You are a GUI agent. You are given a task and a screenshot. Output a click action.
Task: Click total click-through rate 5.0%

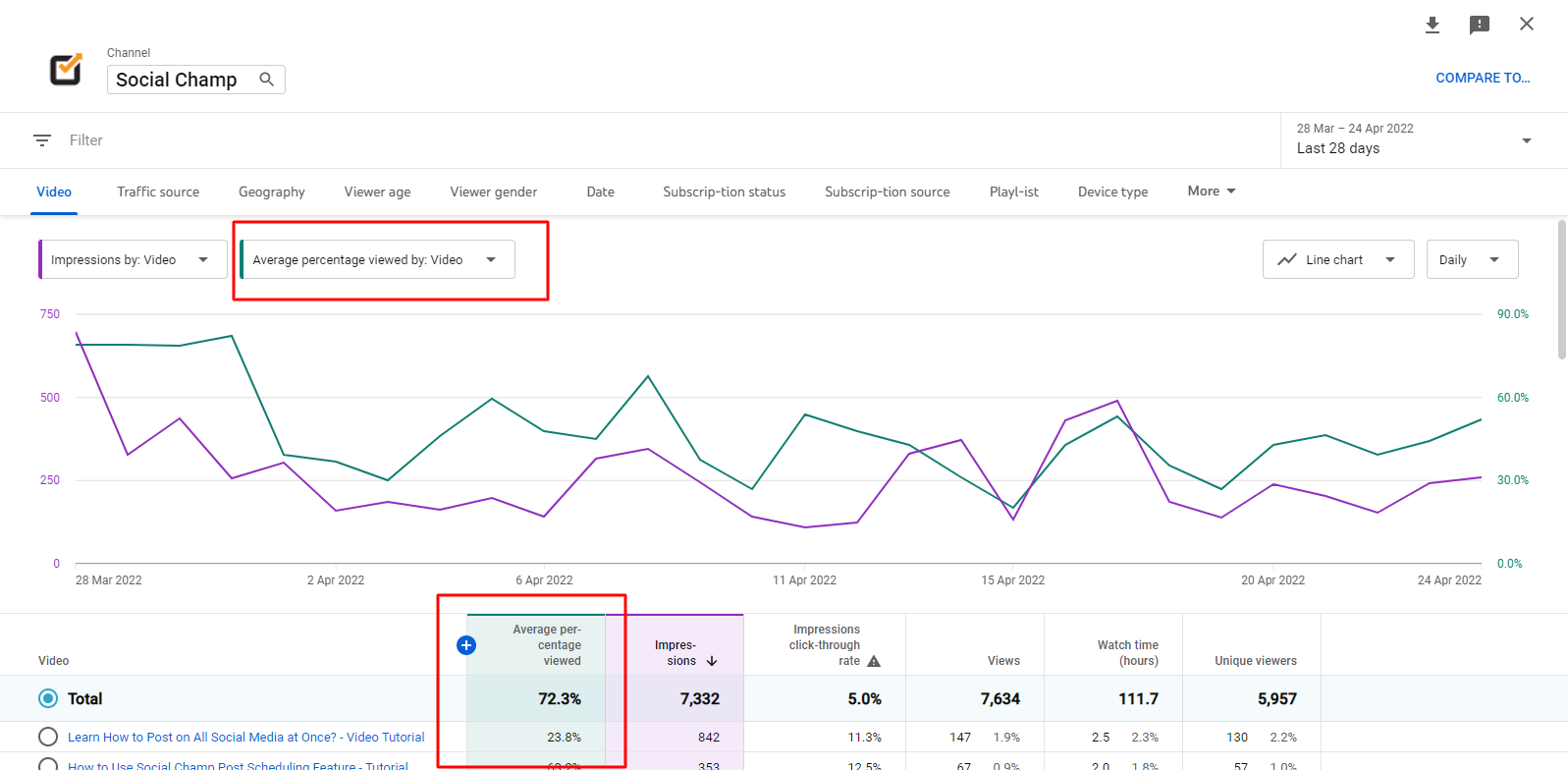(x=865, y=699)
